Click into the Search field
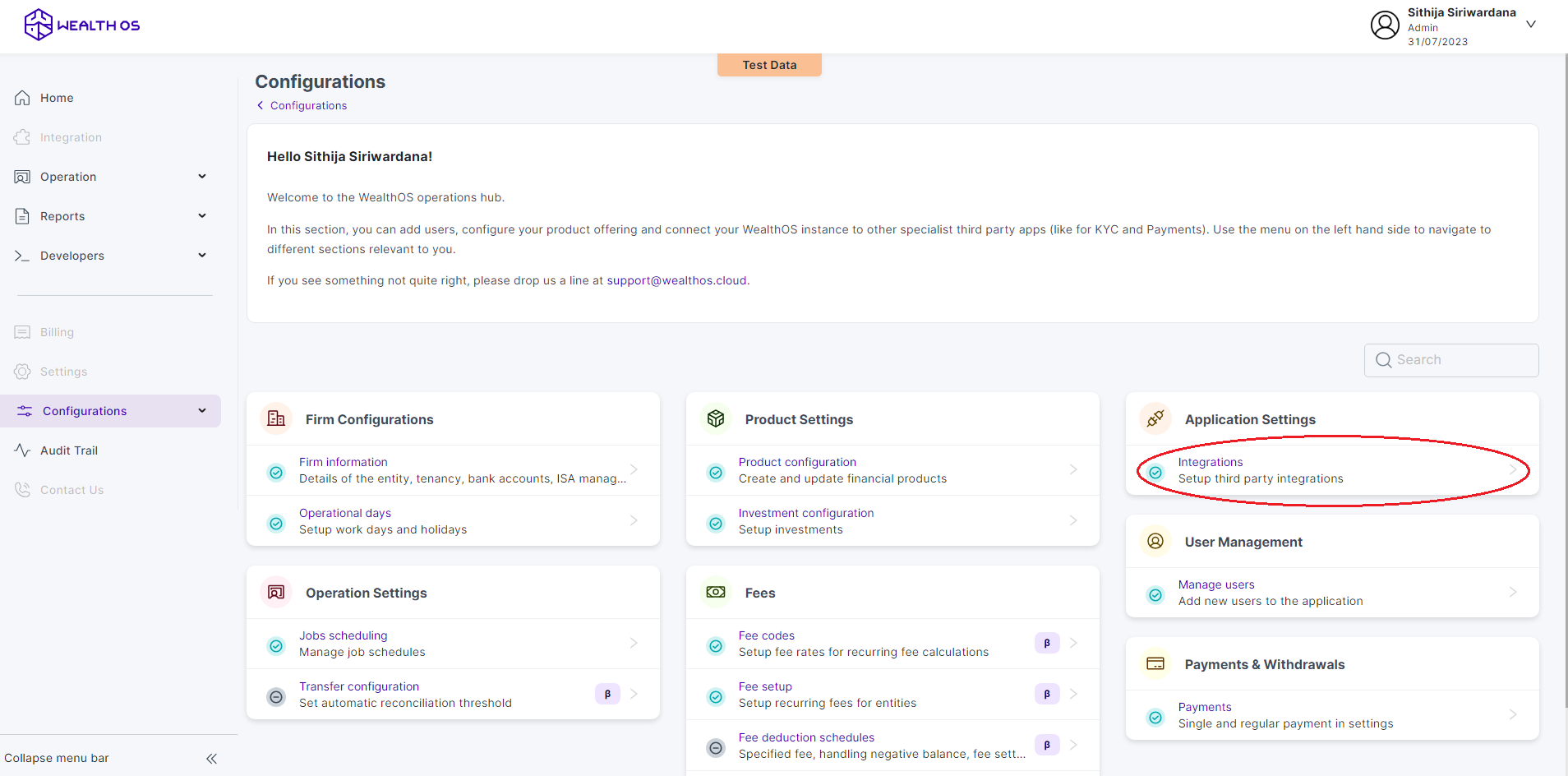 pyautogui.click(x=1451, y=360)
